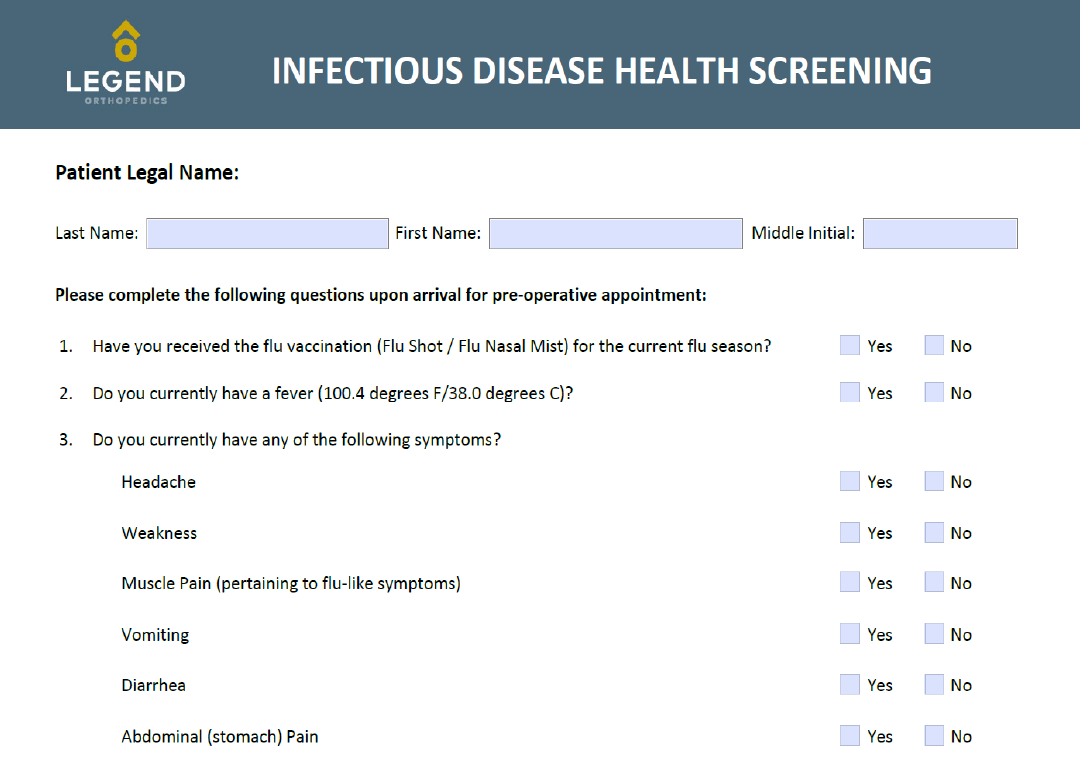This screenshot has height=768, width=1080.
Task: Click the Last Name input field
Action: click(267, 233)
